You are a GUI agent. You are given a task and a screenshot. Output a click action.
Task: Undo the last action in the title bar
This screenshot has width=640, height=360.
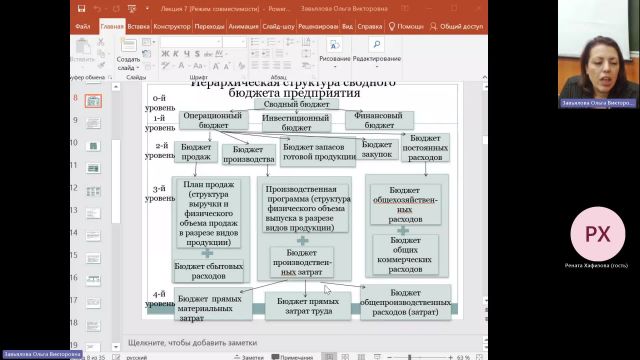click(98, 8)
